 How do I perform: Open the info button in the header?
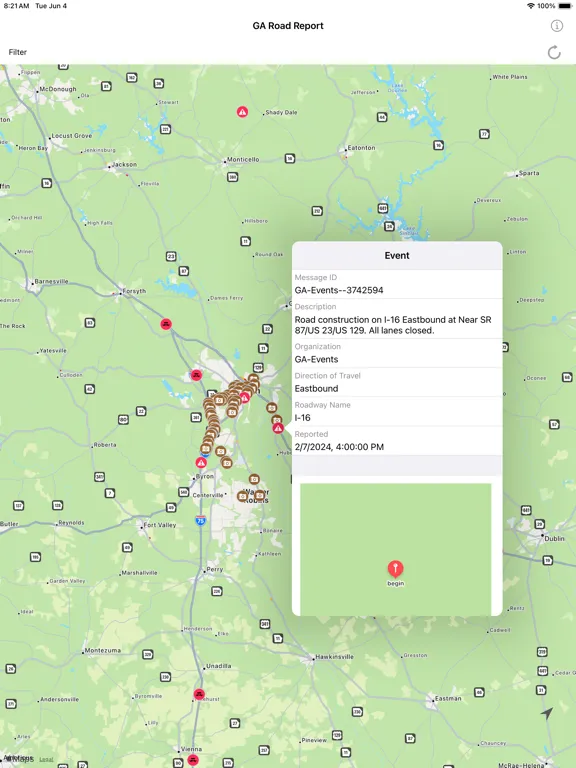pos(556,26)
